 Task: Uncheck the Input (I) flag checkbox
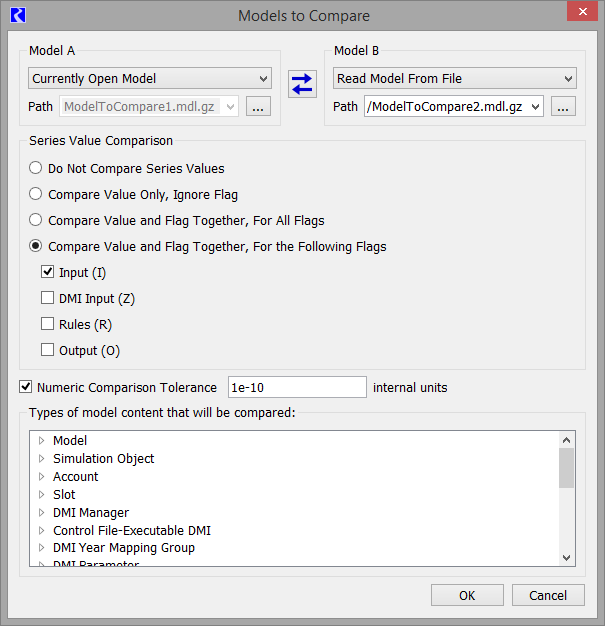point(47,272)
